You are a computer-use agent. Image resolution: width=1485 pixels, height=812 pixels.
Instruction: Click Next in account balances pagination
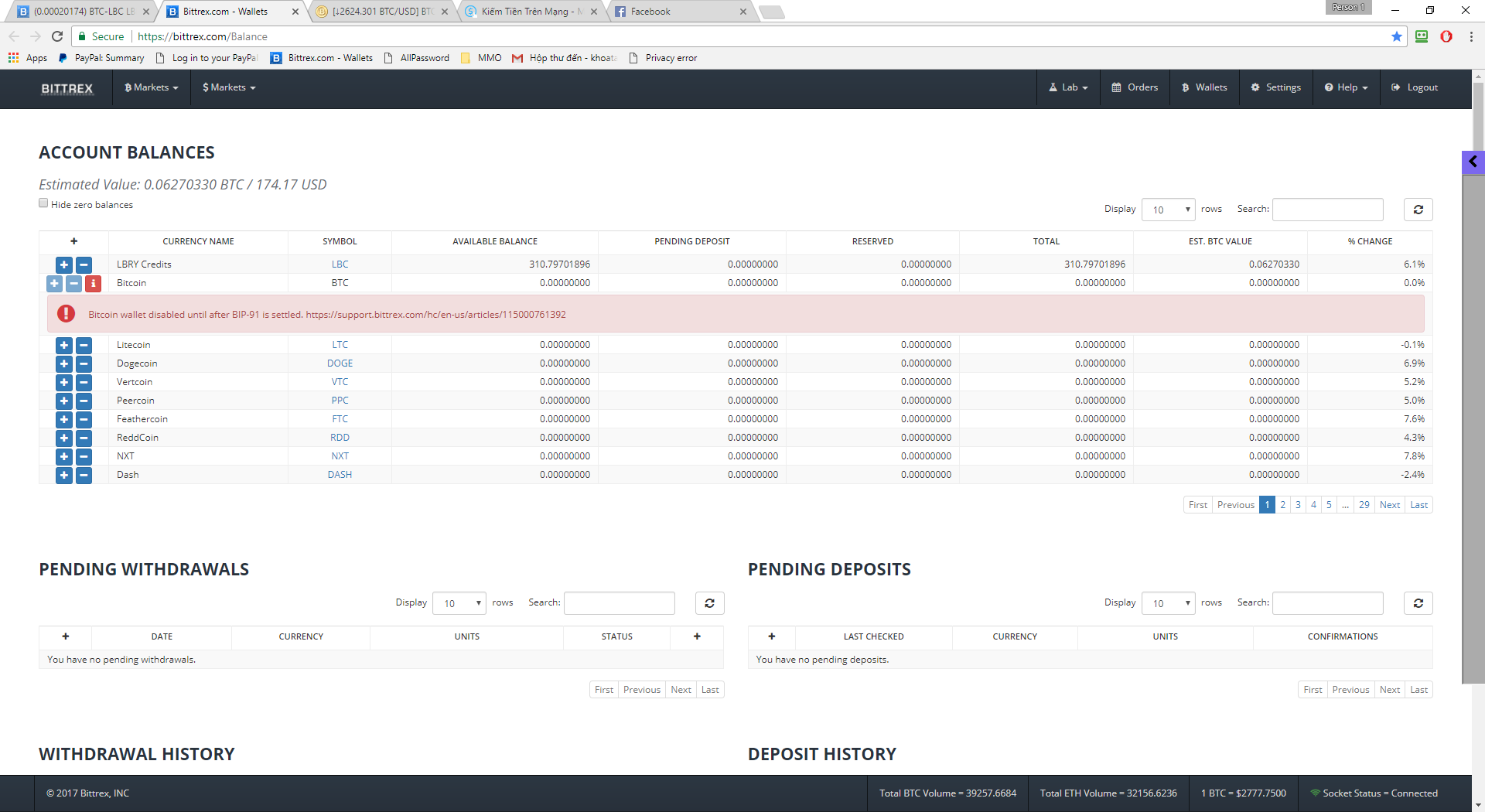click(x=1390, y=505)
